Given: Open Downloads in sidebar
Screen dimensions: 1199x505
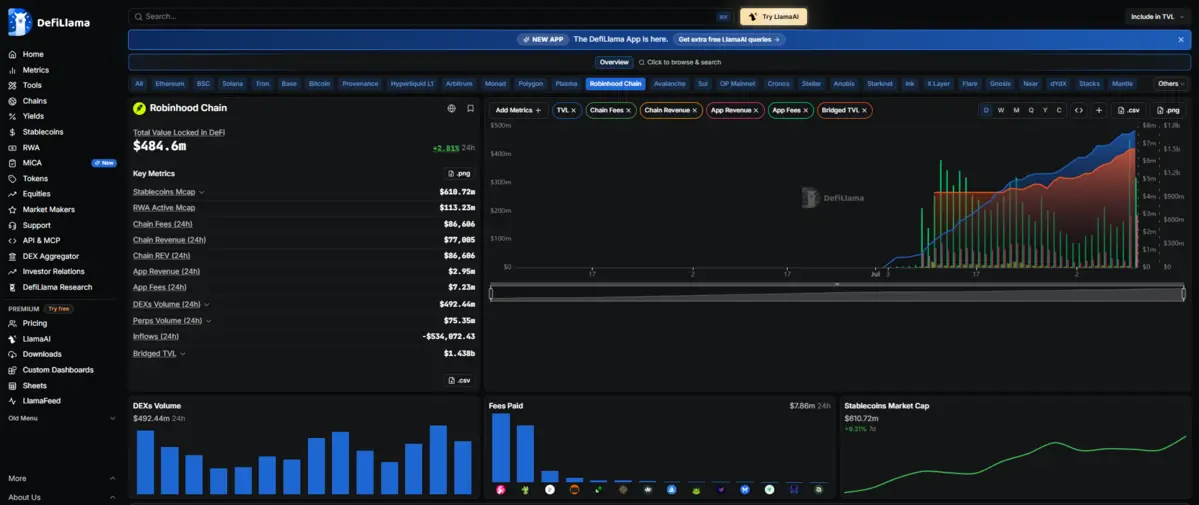Looking at the screenshot, I should point(35,354).
